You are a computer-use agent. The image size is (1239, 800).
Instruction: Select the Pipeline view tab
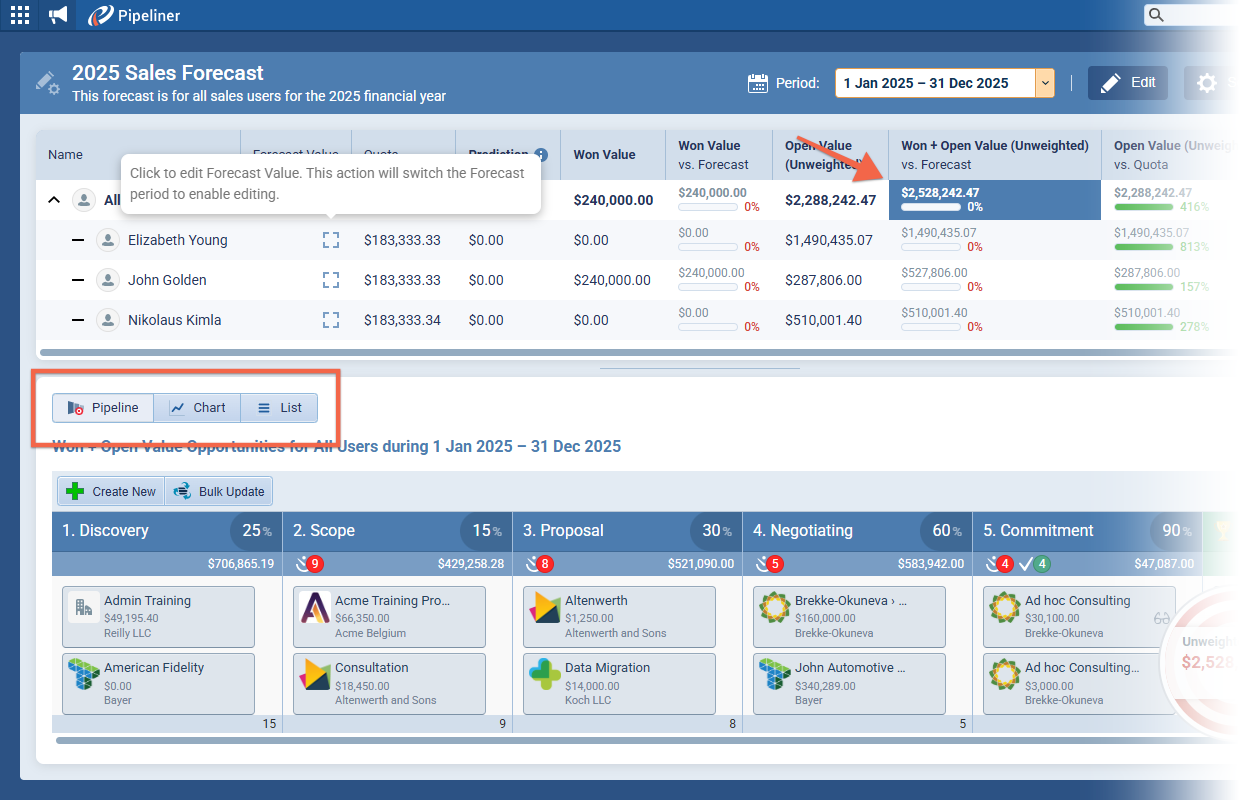tap(103, 408)
